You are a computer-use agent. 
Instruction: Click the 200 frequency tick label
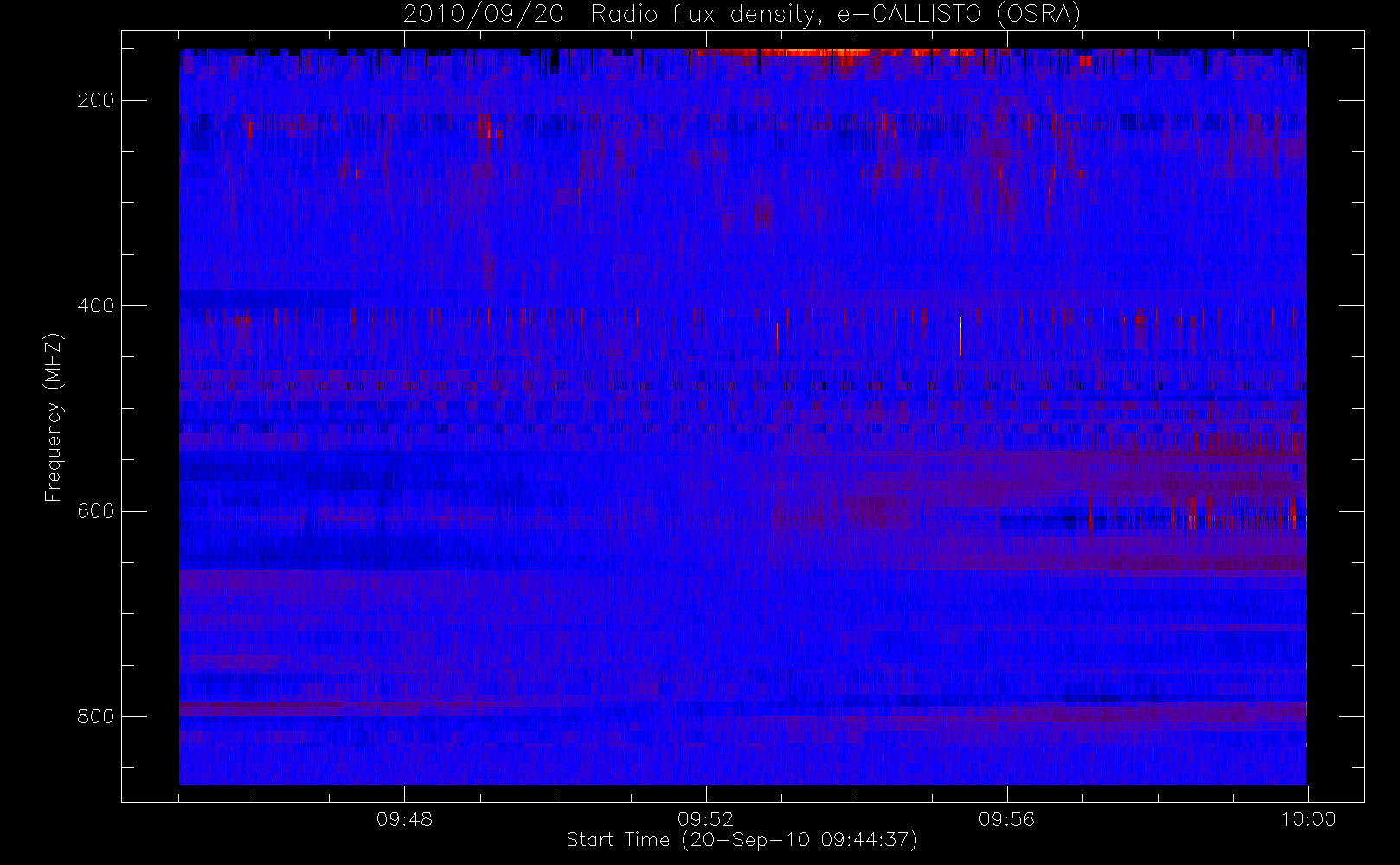coord(95,100)
